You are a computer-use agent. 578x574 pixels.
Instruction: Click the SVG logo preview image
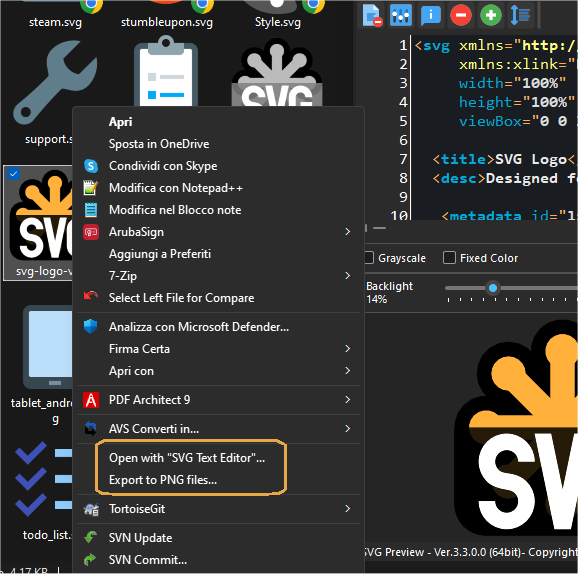pos(516,428)
